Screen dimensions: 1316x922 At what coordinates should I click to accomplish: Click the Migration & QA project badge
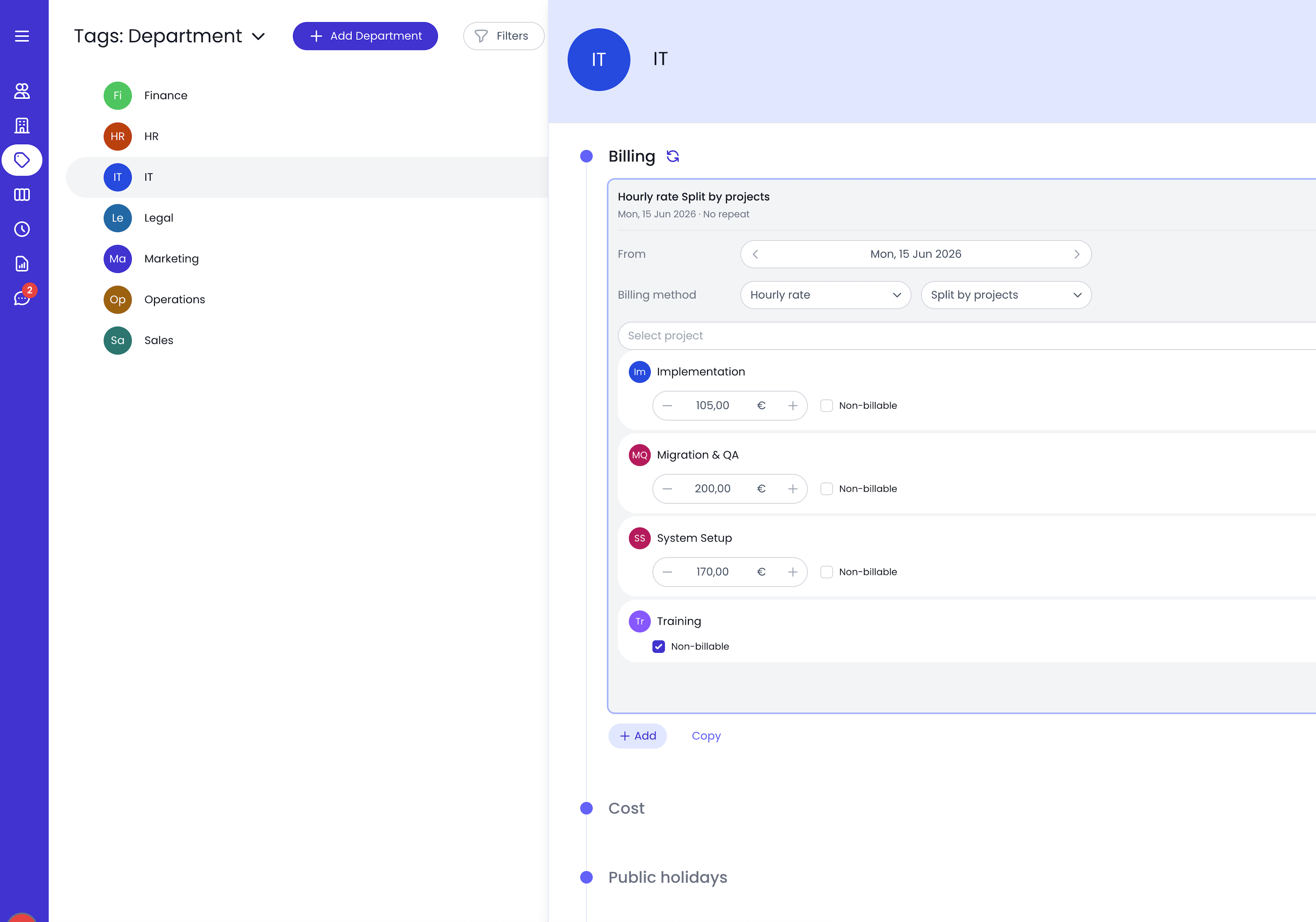click(639, 455)
